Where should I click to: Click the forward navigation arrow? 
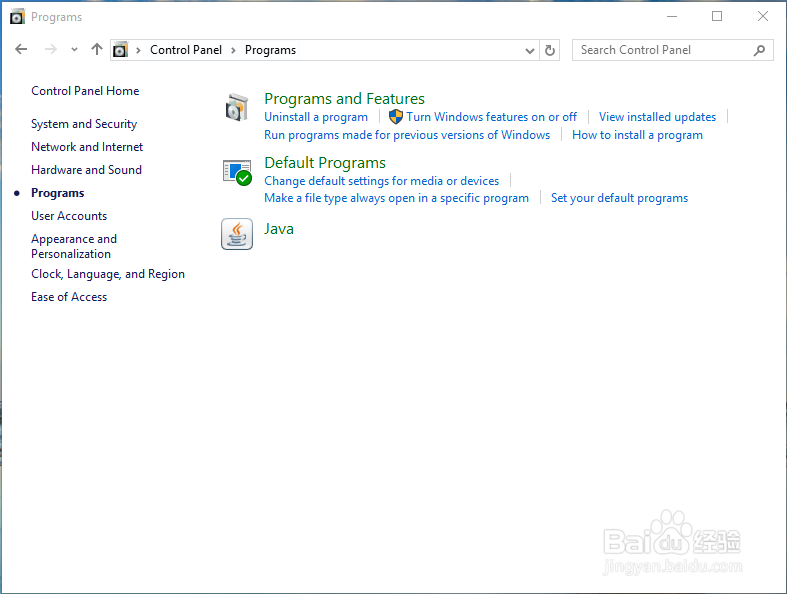pos(51,49)
